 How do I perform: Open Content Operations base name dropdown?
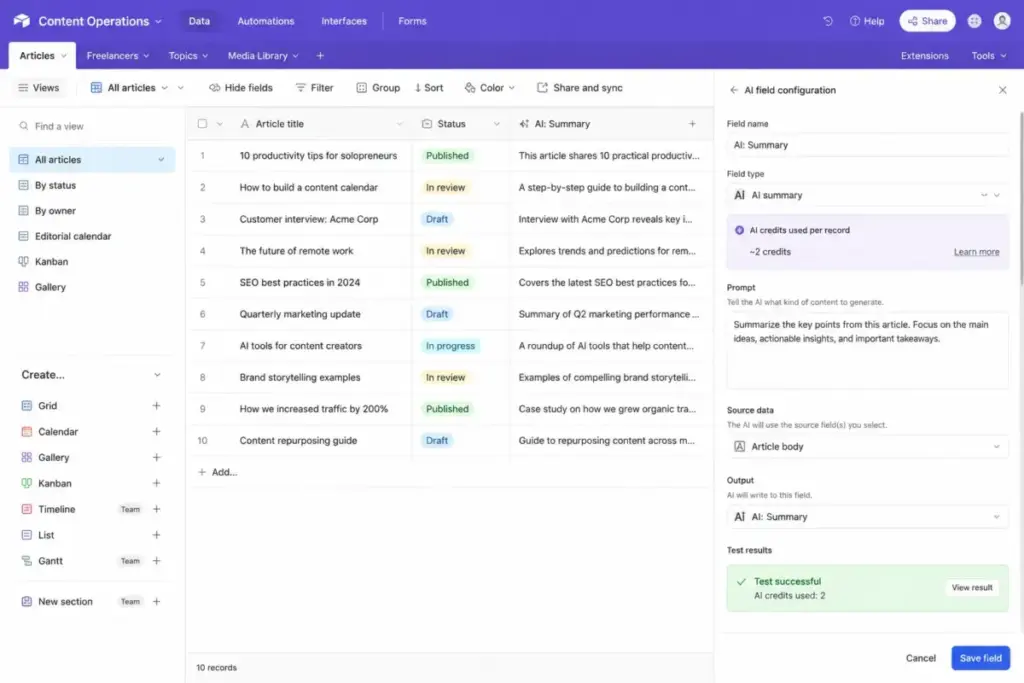coord(158,22)
